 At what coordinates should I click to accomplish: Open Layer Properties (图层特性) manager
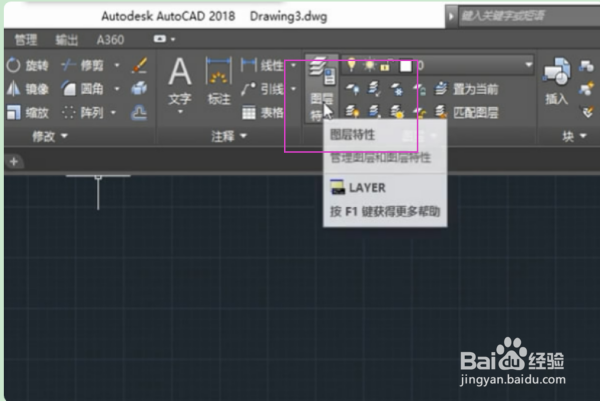point(321,88)
